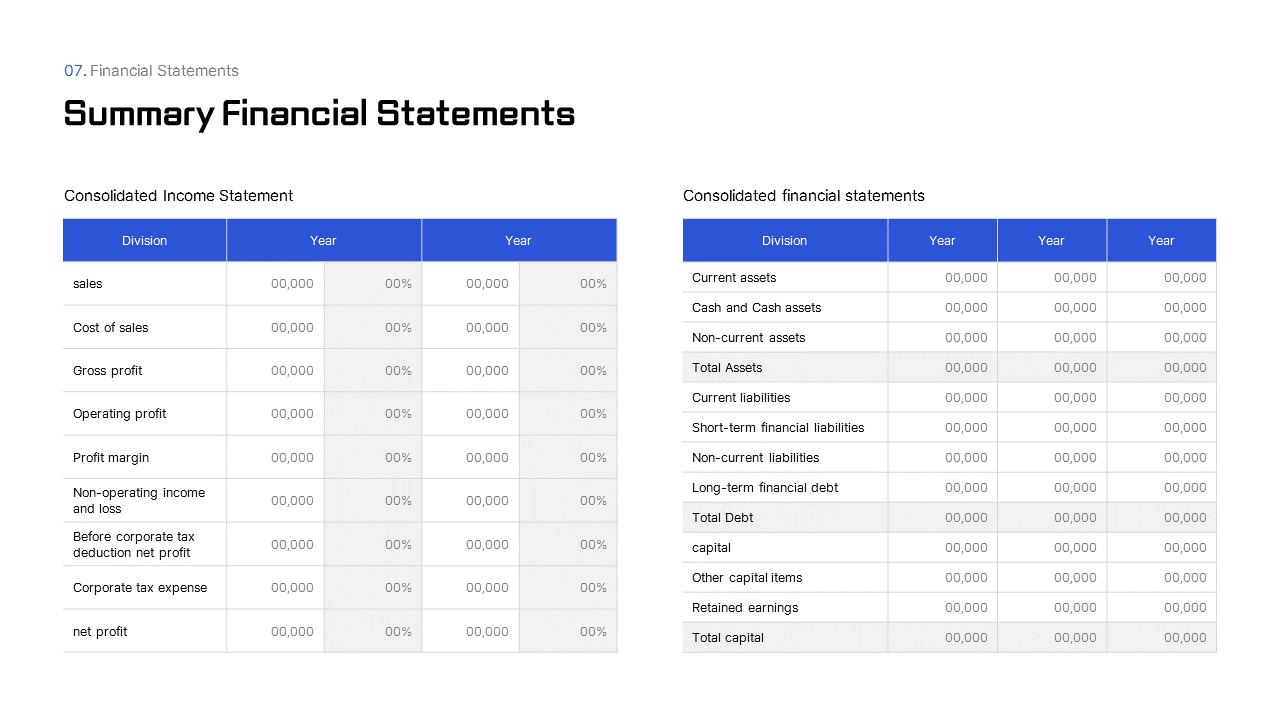
Task: Select the 'Gross profit' row label
Action: pos(107,371)
